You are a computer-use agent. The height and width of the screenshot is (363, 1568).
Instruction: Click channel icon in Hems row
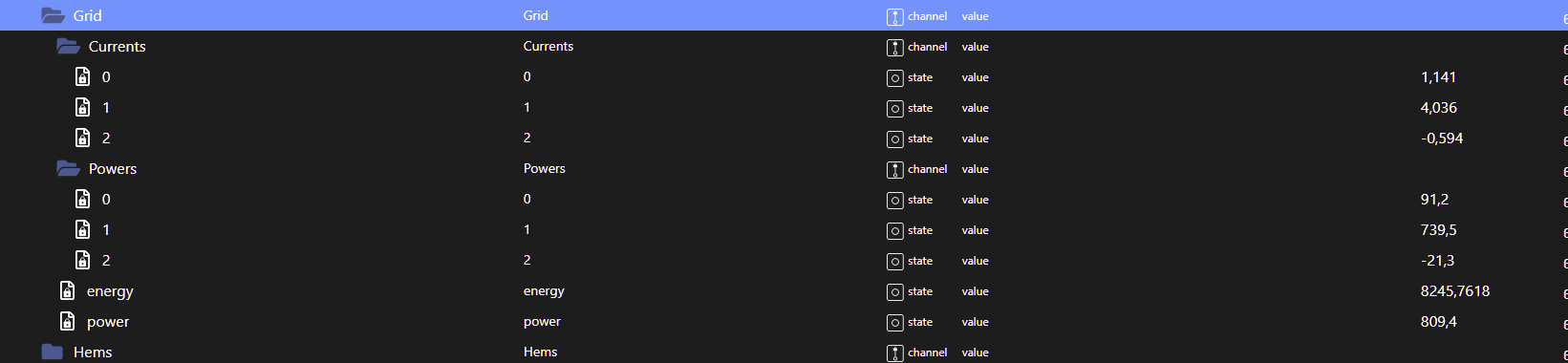click(x=895, y=352)
